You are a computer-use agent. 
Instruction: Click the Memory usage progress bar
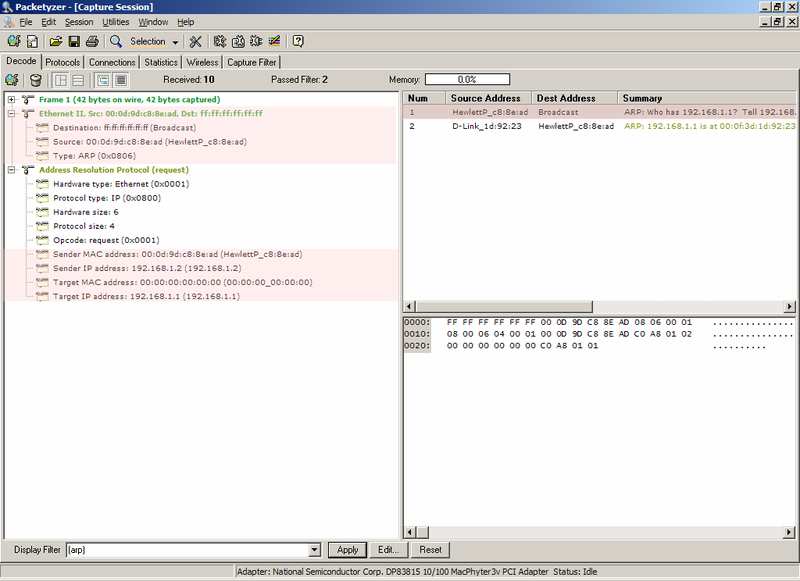(x=467, y=80)
